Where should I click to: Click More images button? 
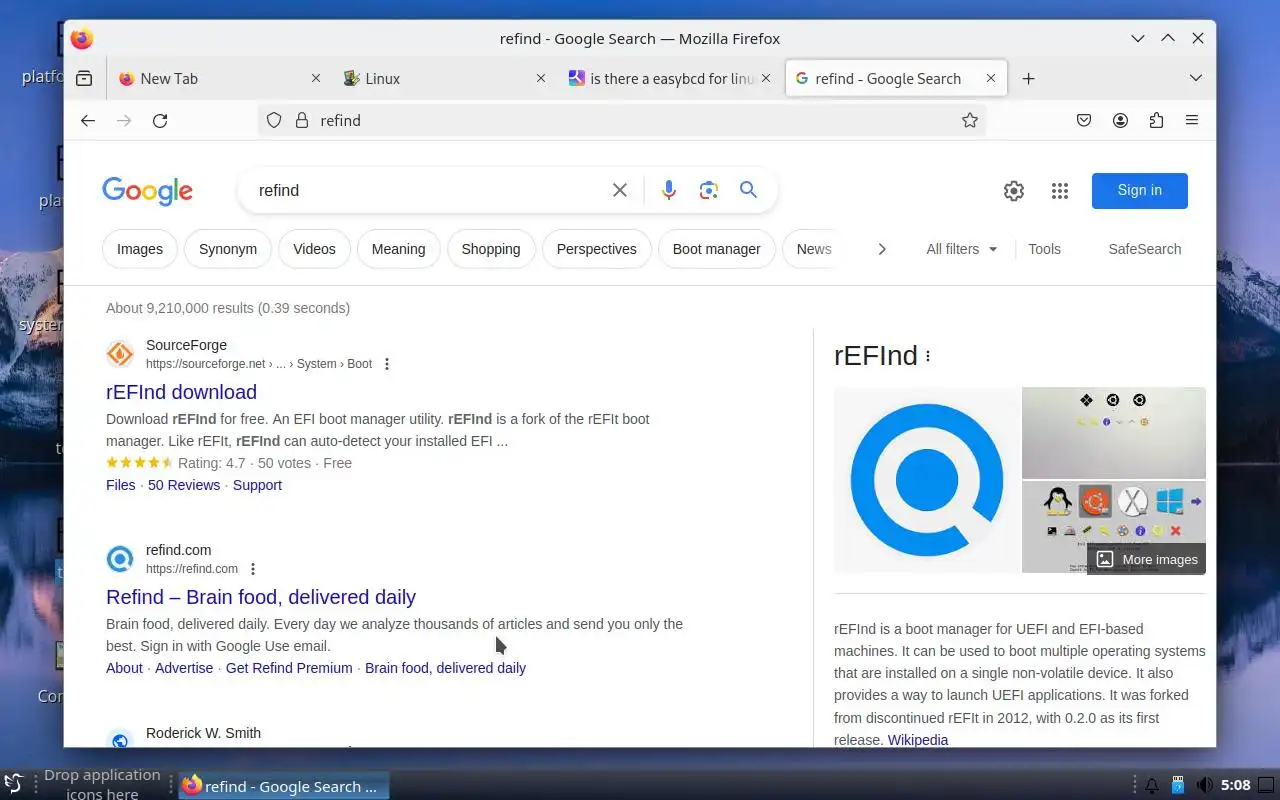pos(1146,559)
